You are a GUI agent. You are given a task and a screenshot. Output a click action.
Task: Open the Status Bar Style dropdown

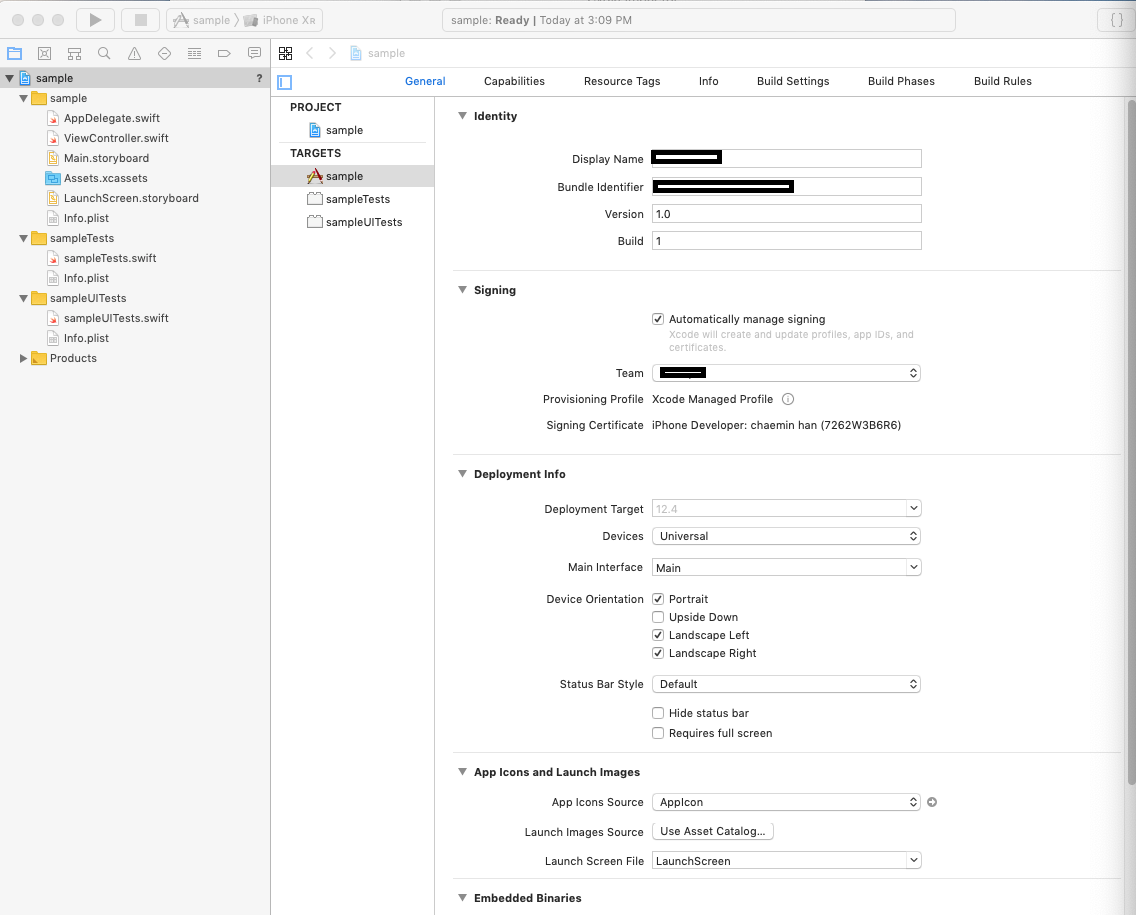787,684
